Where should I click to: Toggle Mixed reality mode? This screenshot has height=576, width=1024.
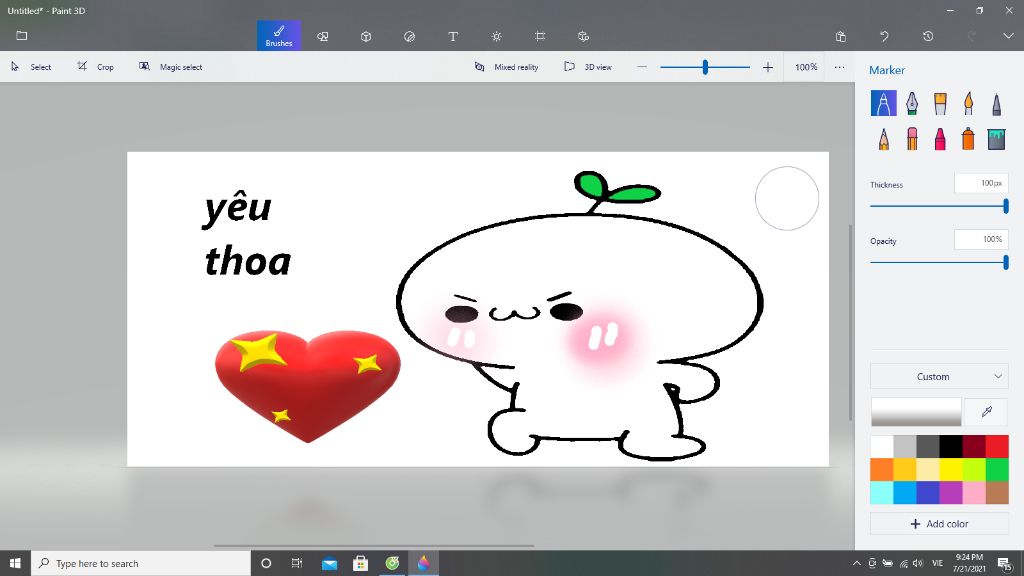(x=506, y=67)
